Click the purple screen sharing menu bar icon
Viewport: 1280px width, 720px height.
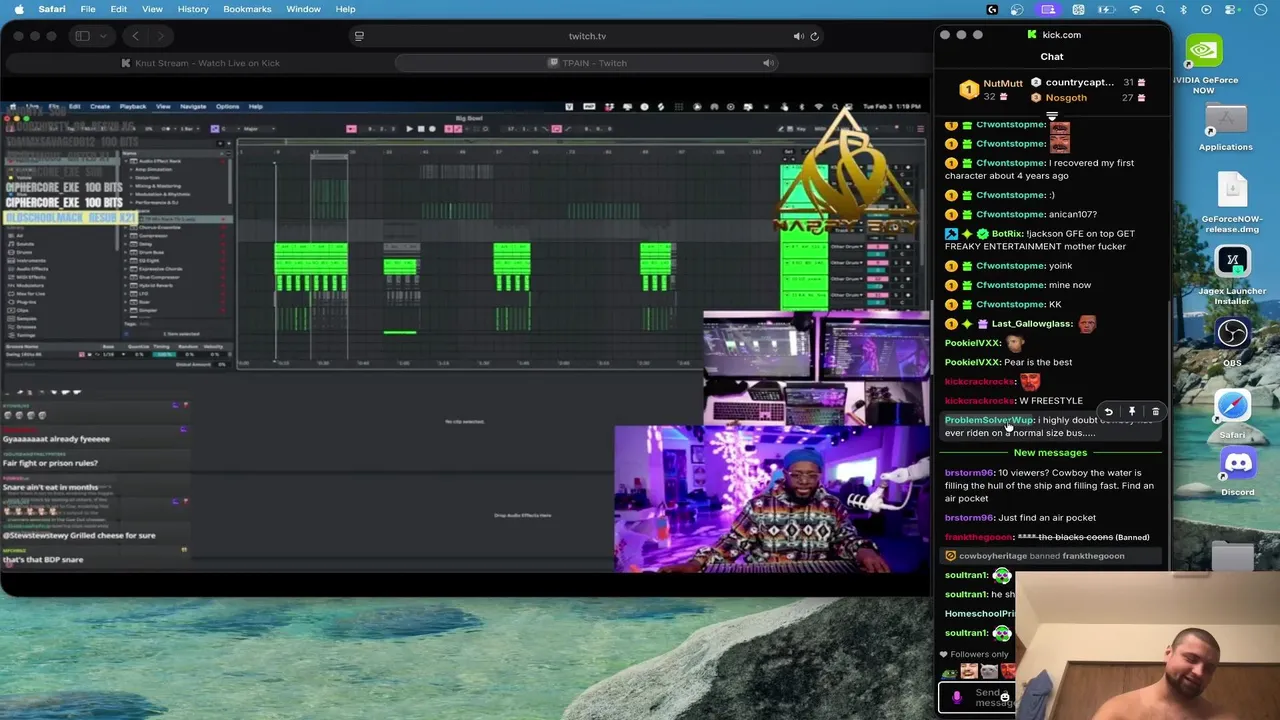pyautogui.click(x=1048, y=9)
